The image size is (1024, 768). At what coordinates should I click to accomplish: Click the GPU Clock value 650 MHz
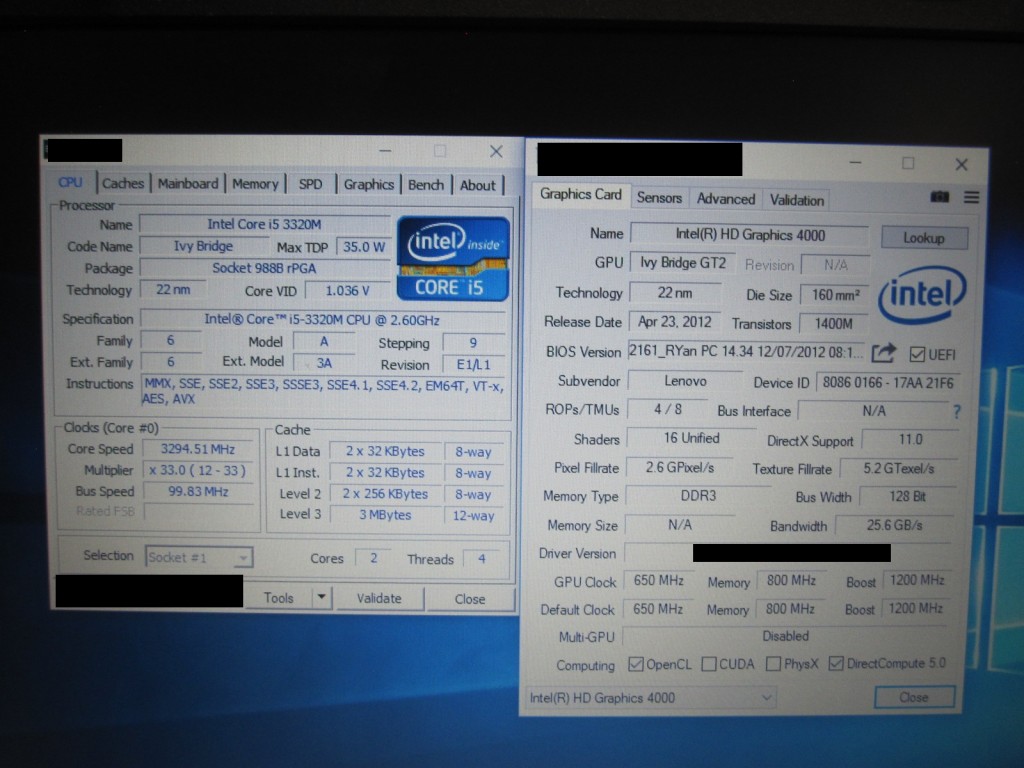pyautogui.click(x=658, y=581)
